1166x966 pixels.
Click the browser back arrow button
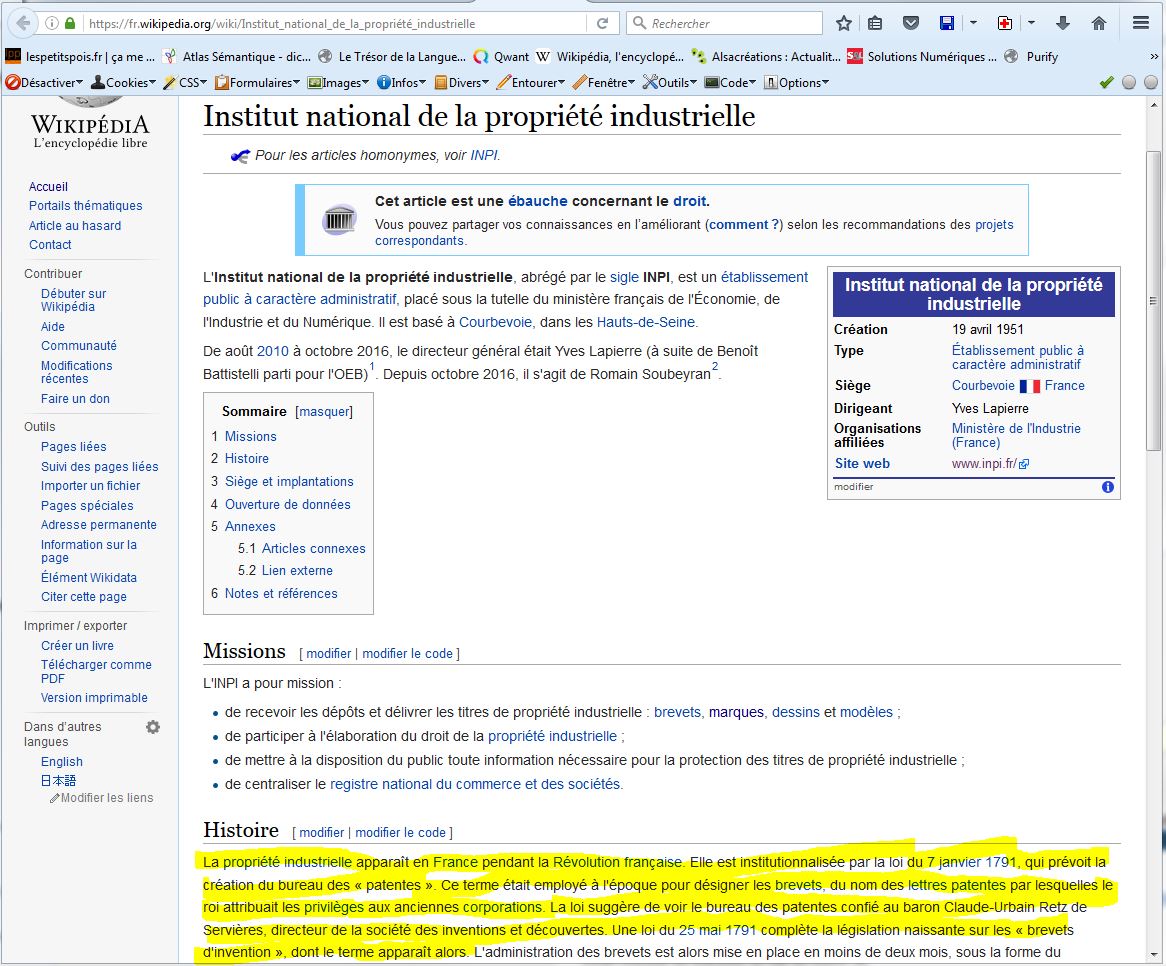(x=24, y=23)
